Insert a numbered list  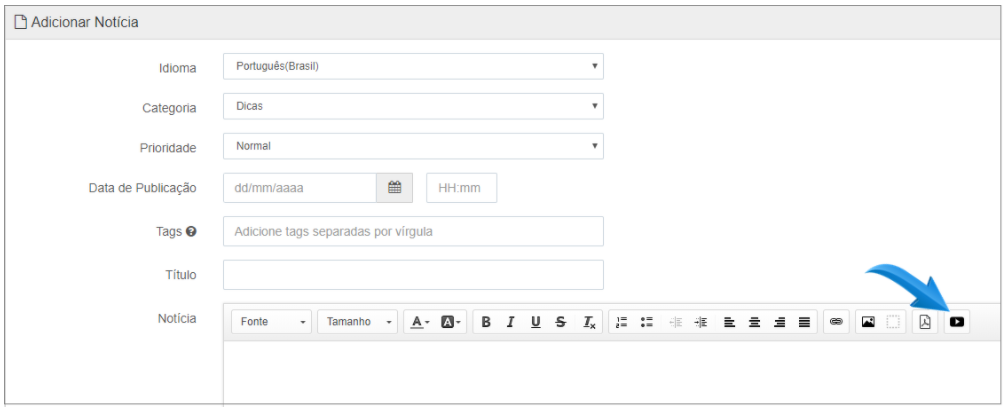click(621, 322)
